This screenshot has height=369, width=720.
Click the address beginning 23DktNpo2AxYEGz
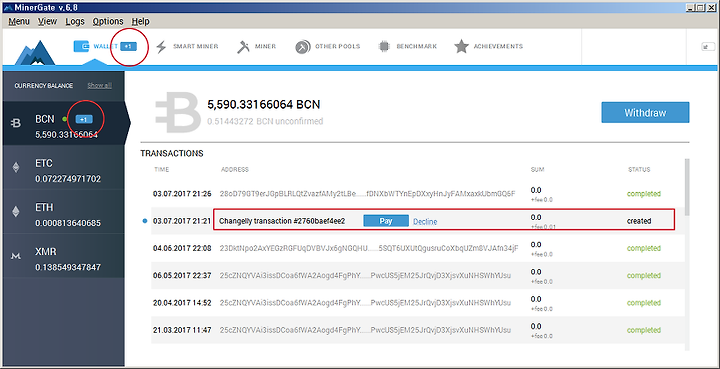pos(369,248)
